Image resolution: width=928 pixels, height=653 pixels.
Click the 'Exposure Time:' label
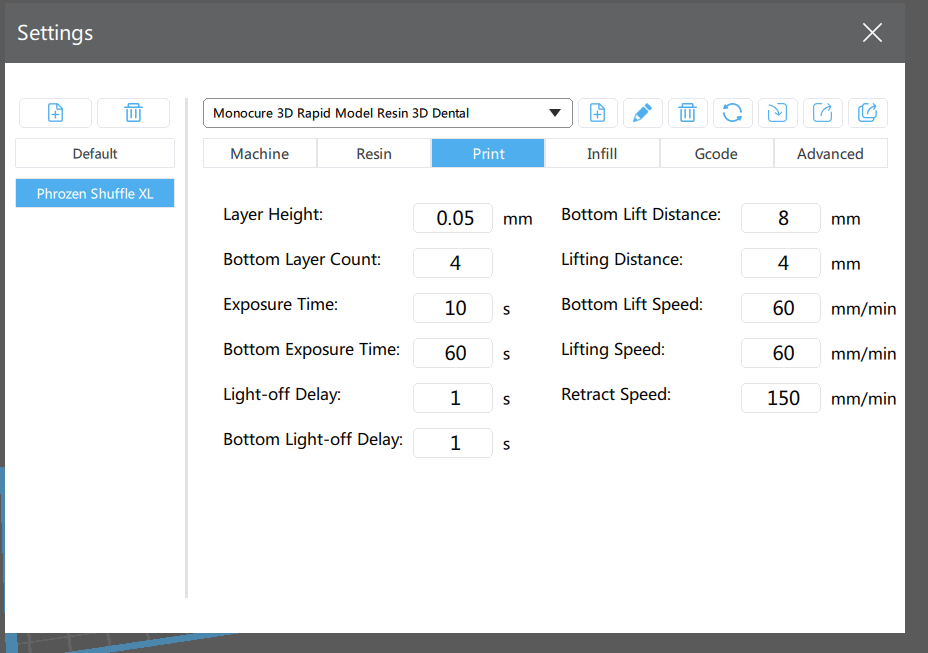pyautogui.click(x=281, y=305)
